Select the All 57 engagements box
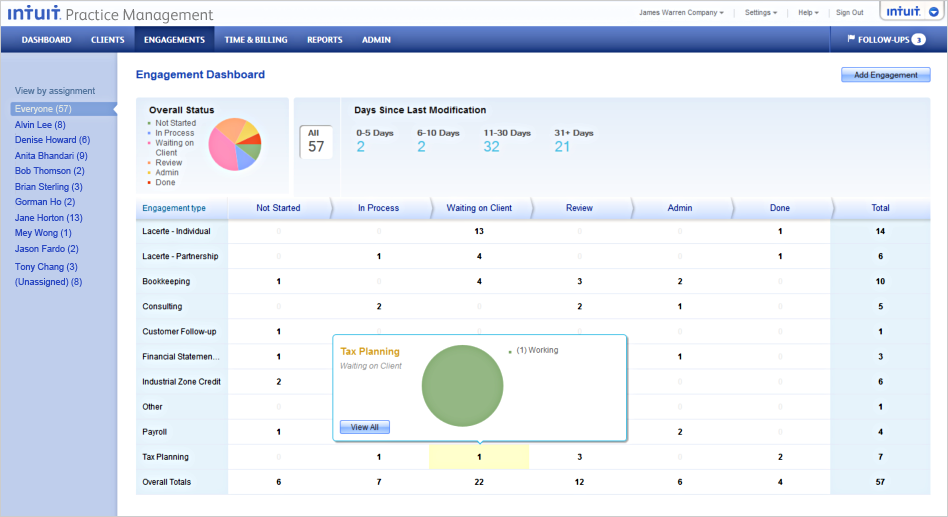 [x=316, y=142]
